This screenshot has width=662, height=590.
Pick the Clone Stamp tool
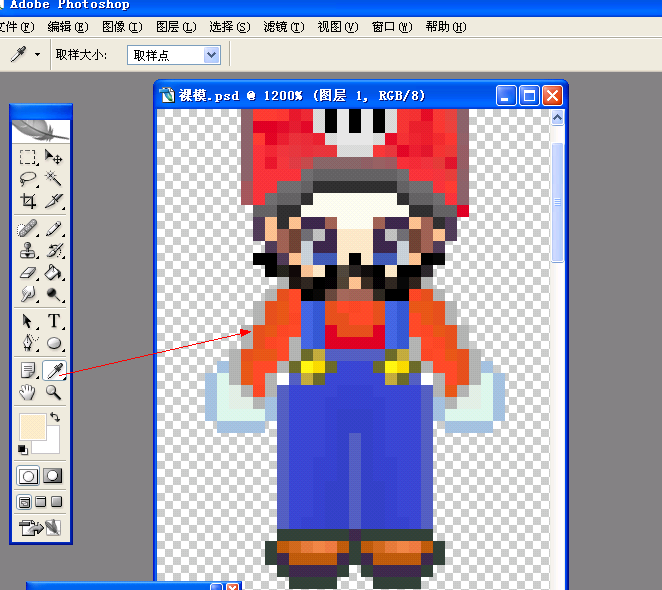click(x=28, y=250)
